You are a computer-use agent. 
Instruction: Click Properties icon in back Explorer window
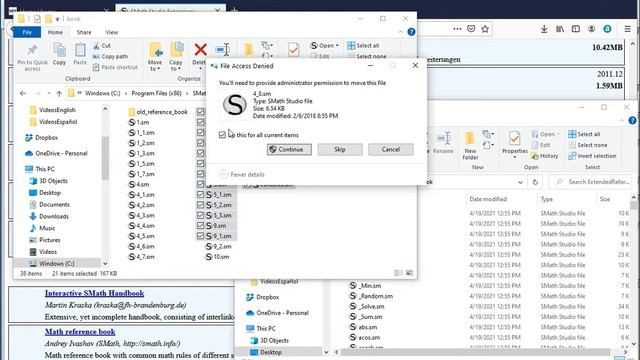pos(515,139)
